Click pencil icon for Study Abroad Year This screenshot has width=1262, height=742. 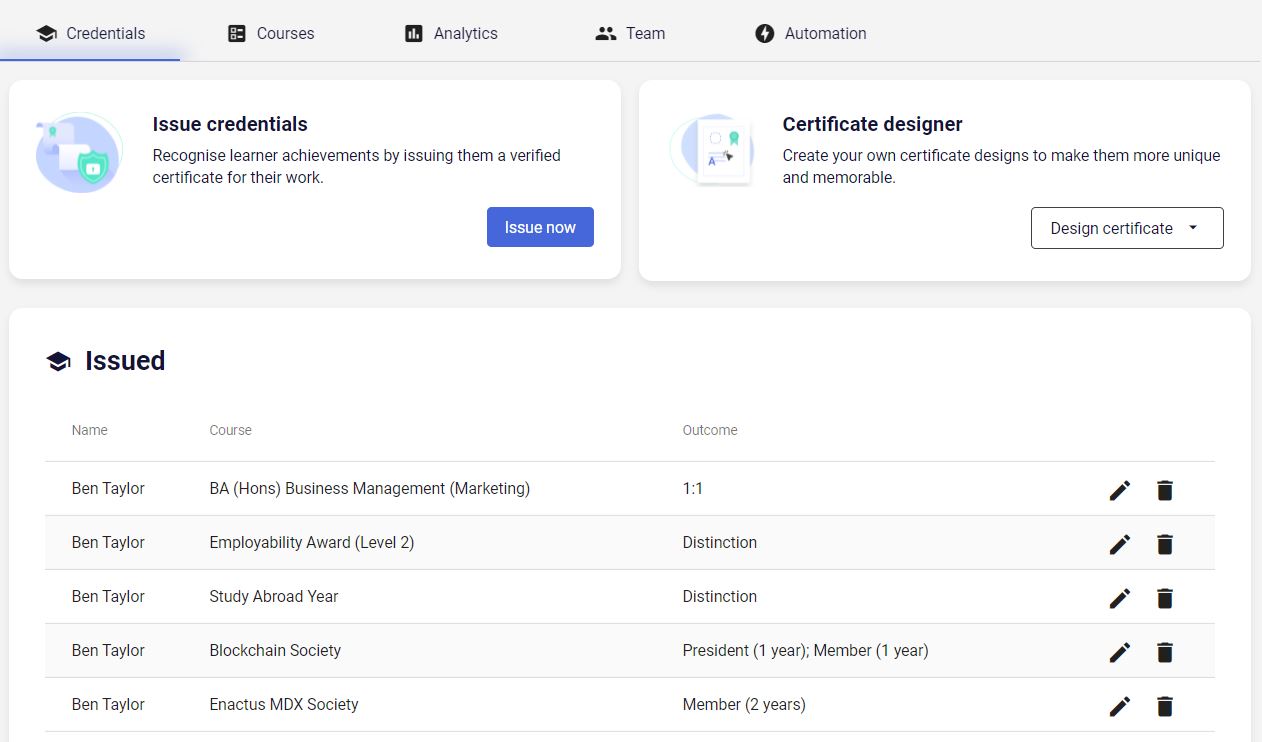[1120, 598]
